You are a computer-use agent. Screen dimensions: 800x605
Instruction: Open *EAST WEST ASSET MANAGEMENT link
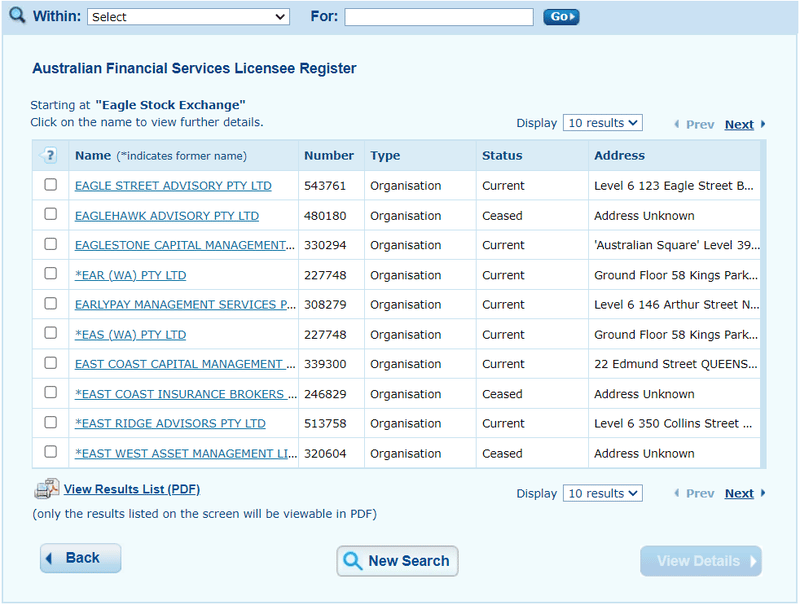(x=186, y=453)
